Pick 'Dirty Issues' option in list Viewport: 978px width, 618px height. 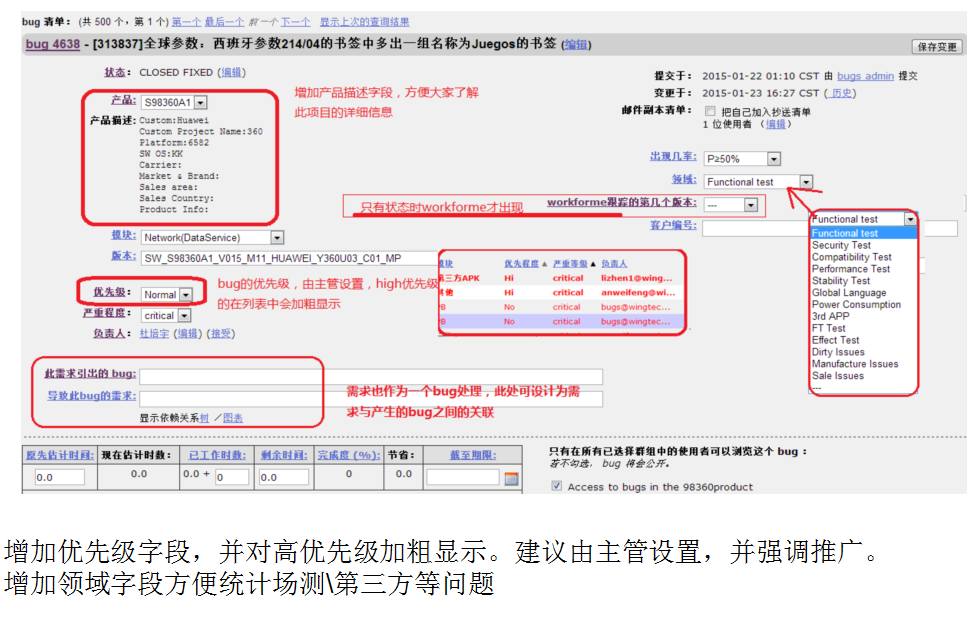[x=838, y=352]
